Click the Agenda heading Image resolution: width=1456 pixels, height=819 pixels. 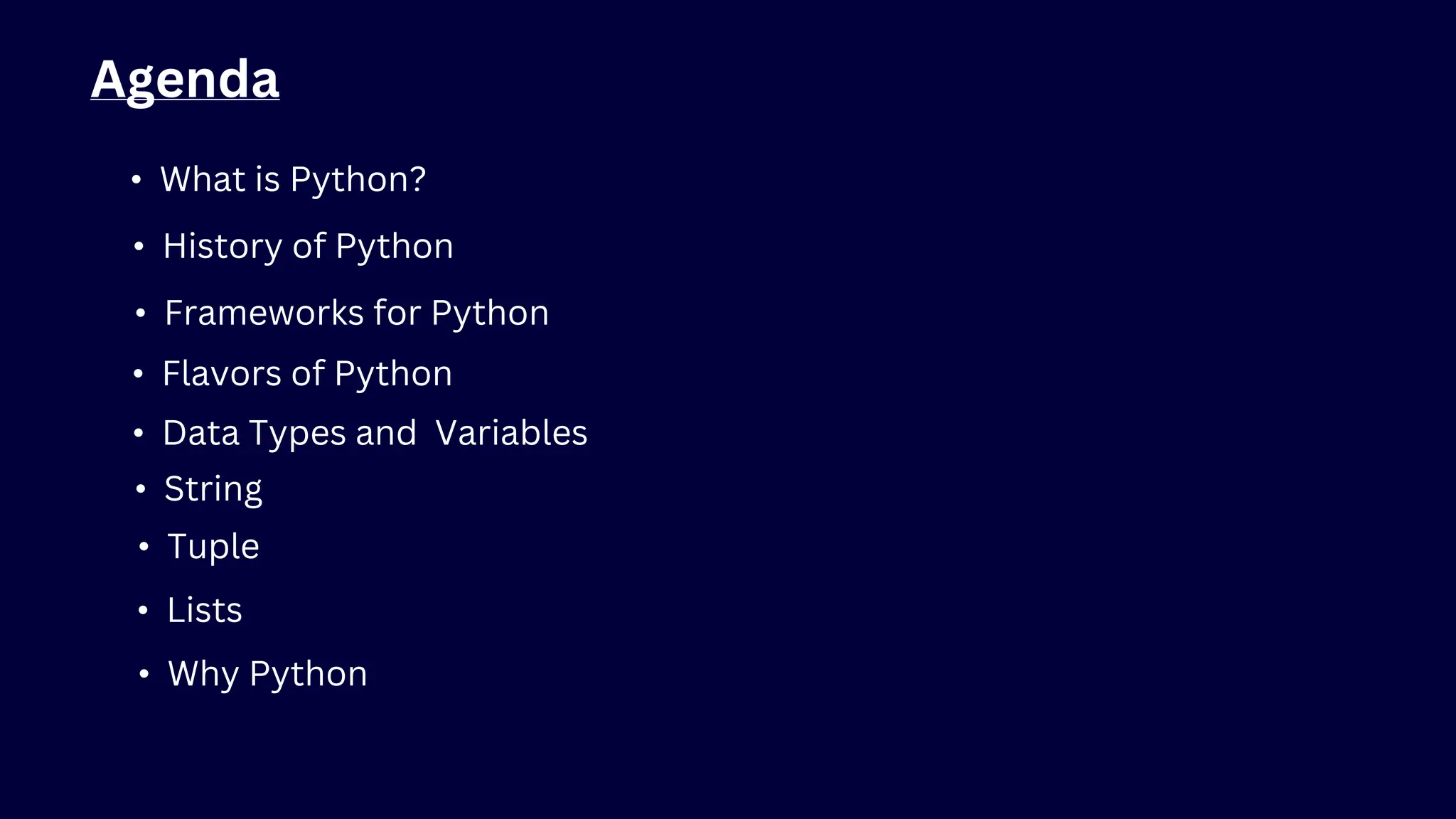[x=185, y=80]
